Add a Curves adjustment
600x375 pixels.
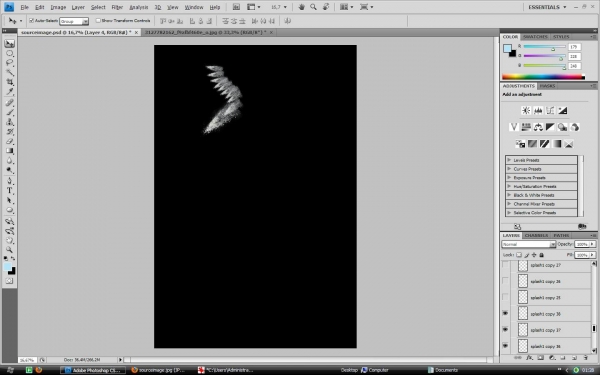(x=550, y=111)
